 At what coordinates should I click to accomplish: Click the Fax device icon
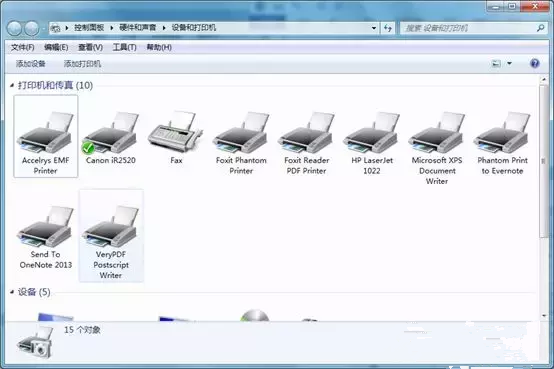(x=176, y=137)
